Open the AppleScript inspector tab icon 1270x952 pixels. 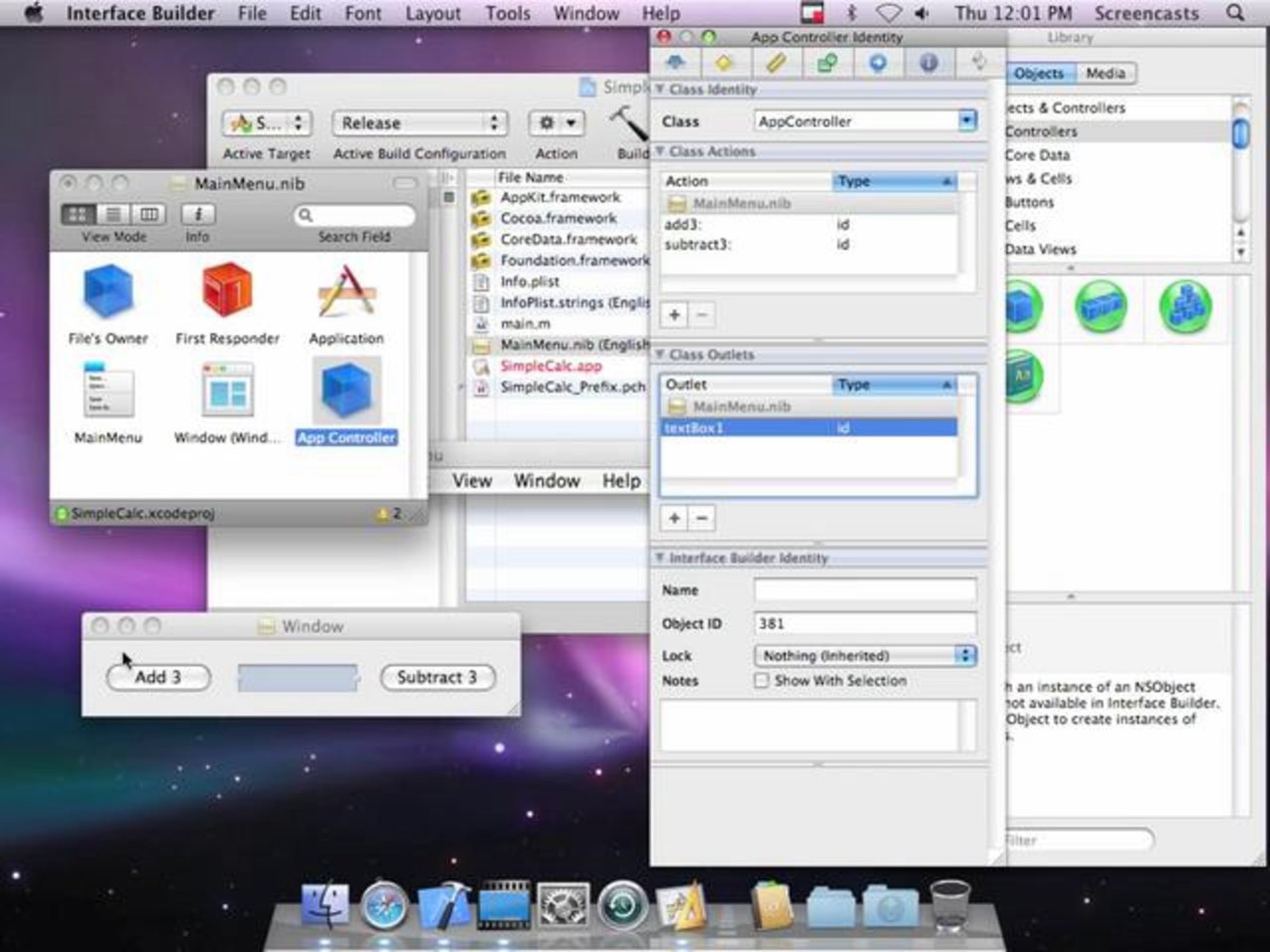(x=979, y=62)
